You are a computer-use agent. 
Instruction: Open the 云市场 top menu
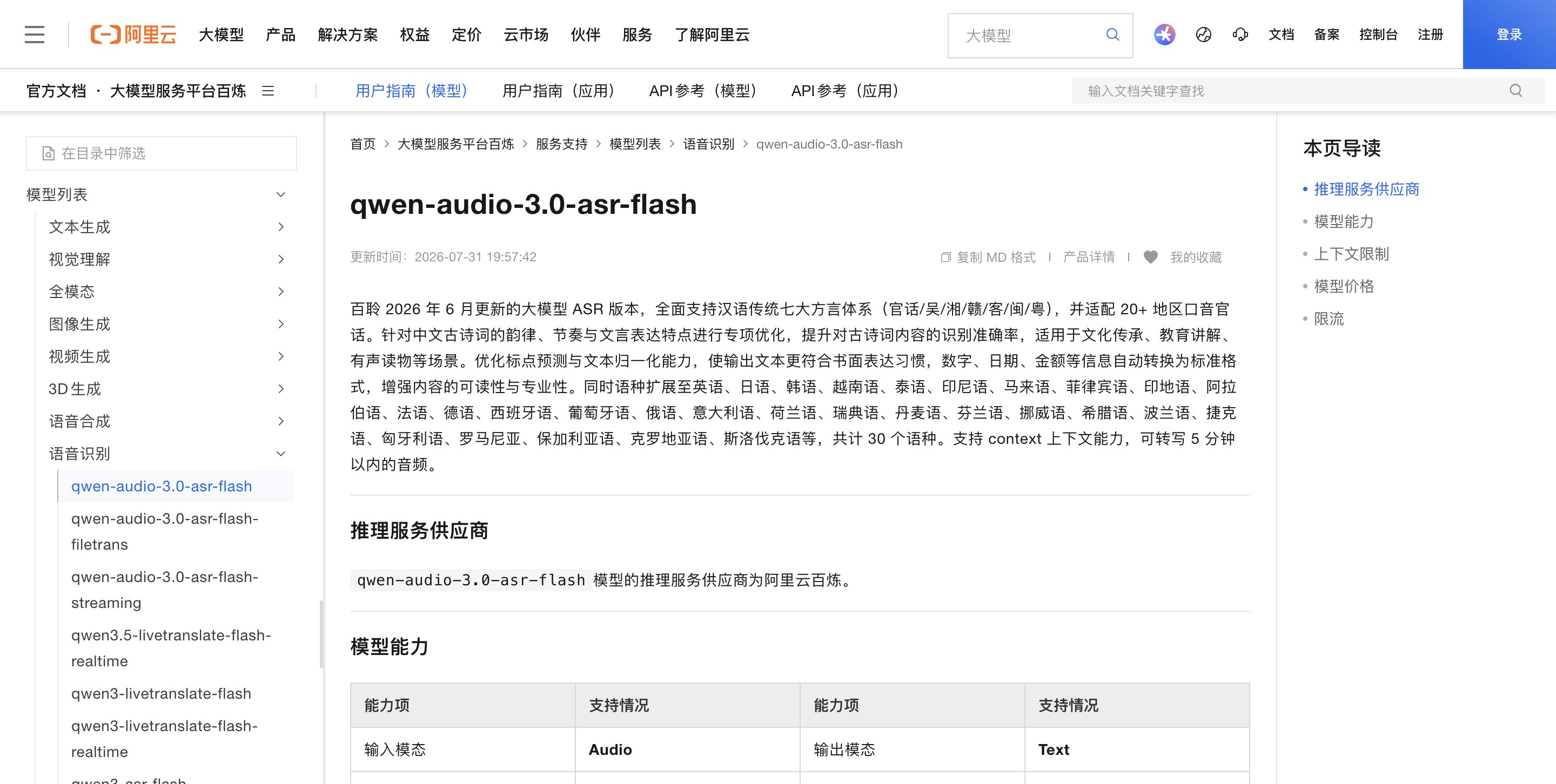(x=526, y=35)
